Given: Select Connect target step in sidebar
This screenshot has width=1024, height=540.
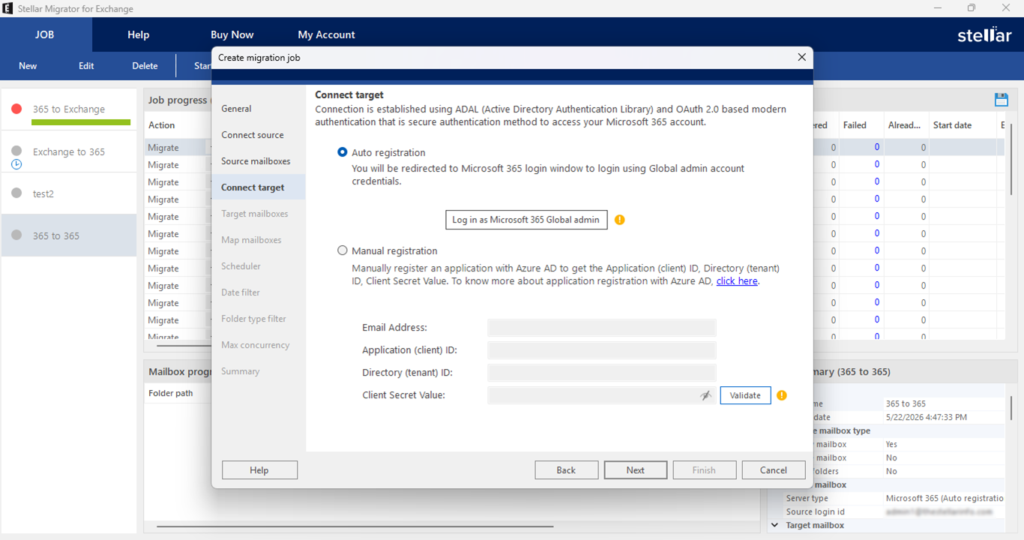Looking at the screenshot, I should coord(259,187).
